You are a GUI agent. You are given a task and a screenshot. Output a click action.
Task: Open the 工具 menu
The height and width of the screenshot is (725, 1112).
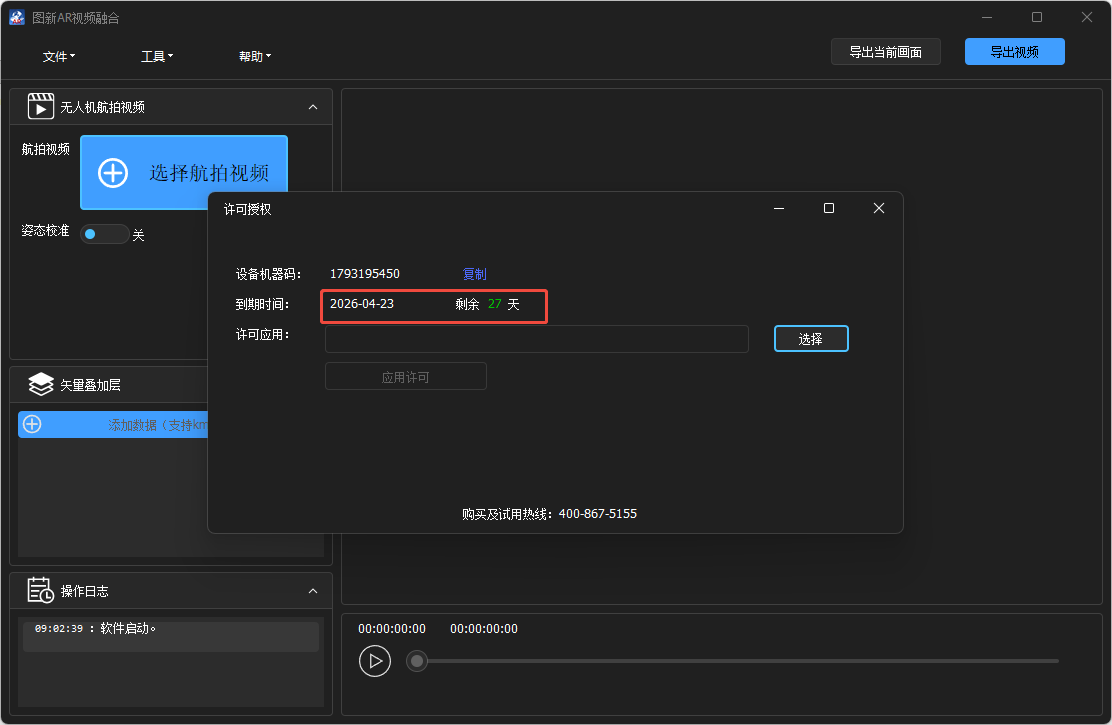click(x=157, y=57)
